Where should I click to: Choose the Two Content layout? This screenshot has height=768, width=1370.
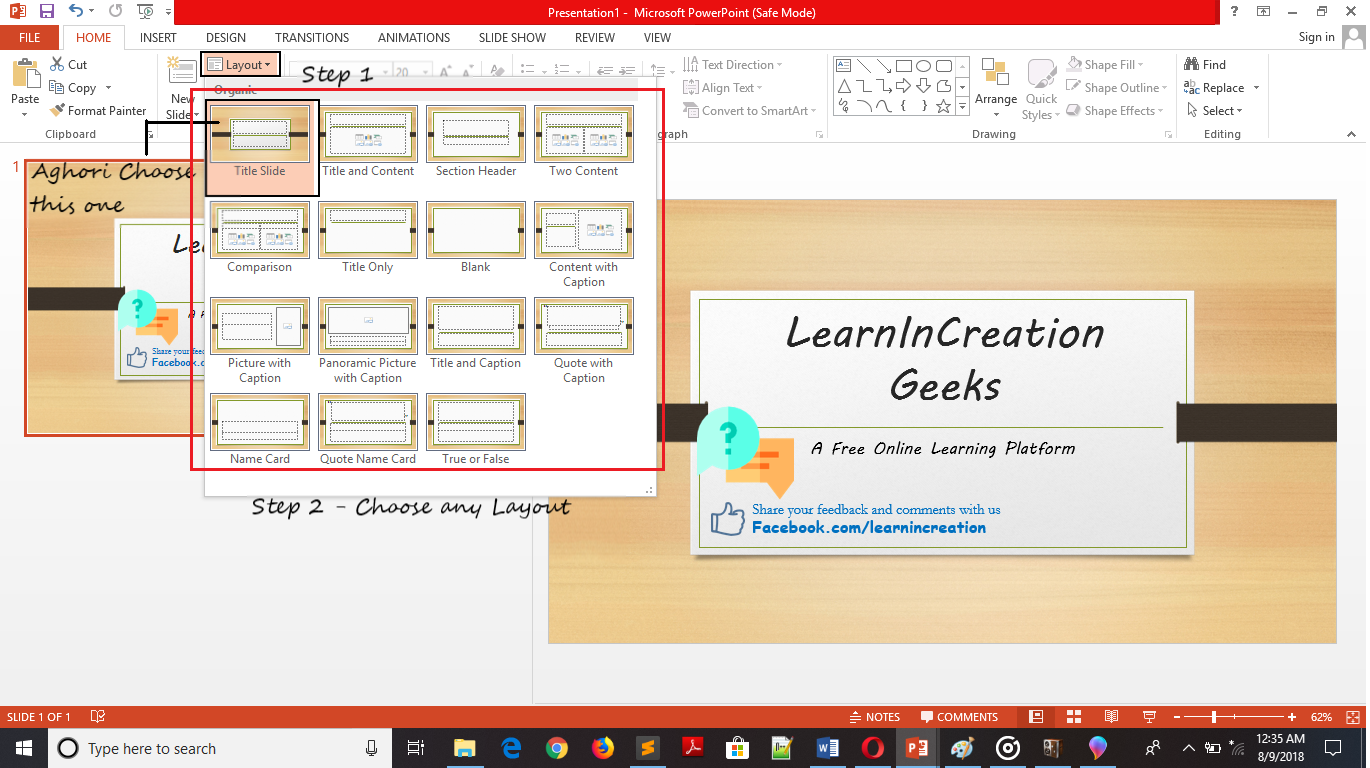point(583,142)
